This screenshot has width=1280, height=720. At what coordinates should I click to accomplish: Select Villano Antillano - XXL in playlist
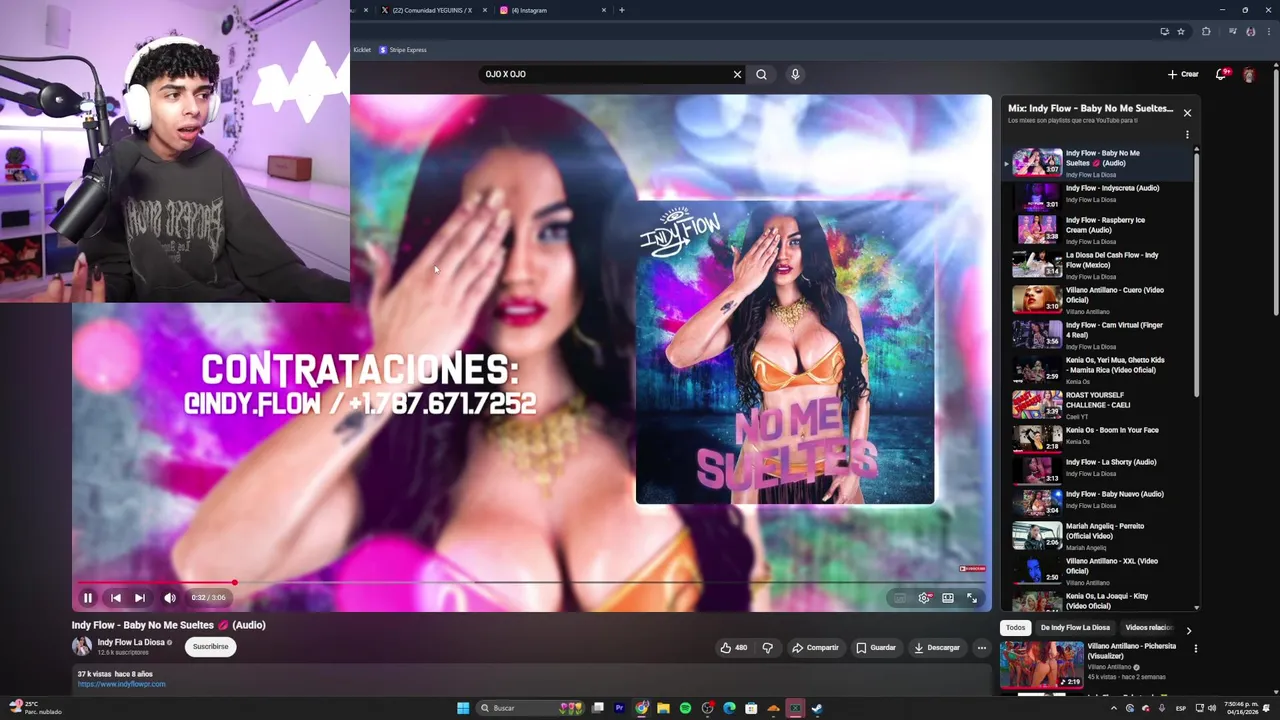click(x=1098, y=571)
